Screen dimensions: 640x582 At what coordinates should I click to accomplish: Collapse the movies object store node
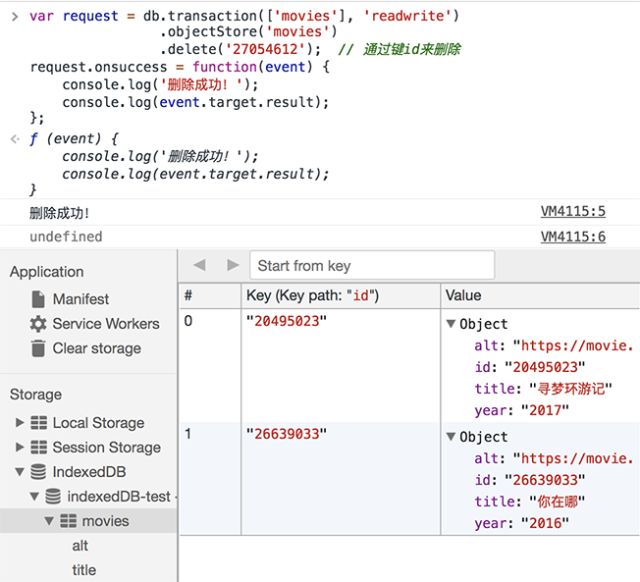click(x=48, y=521)
